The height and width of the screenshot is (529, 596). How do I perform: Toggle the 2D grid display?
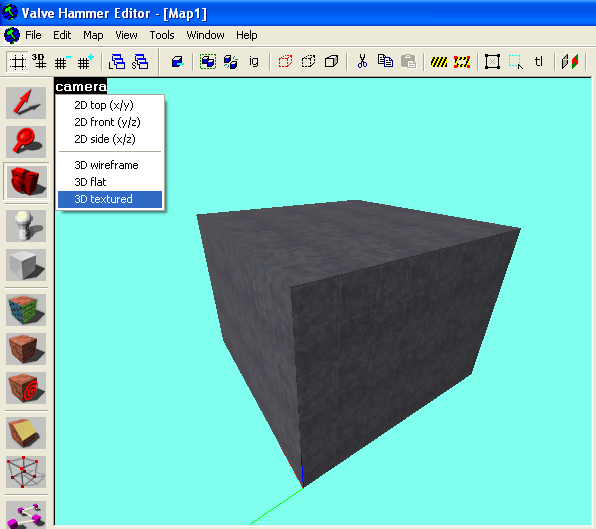[x=17, y=62]
